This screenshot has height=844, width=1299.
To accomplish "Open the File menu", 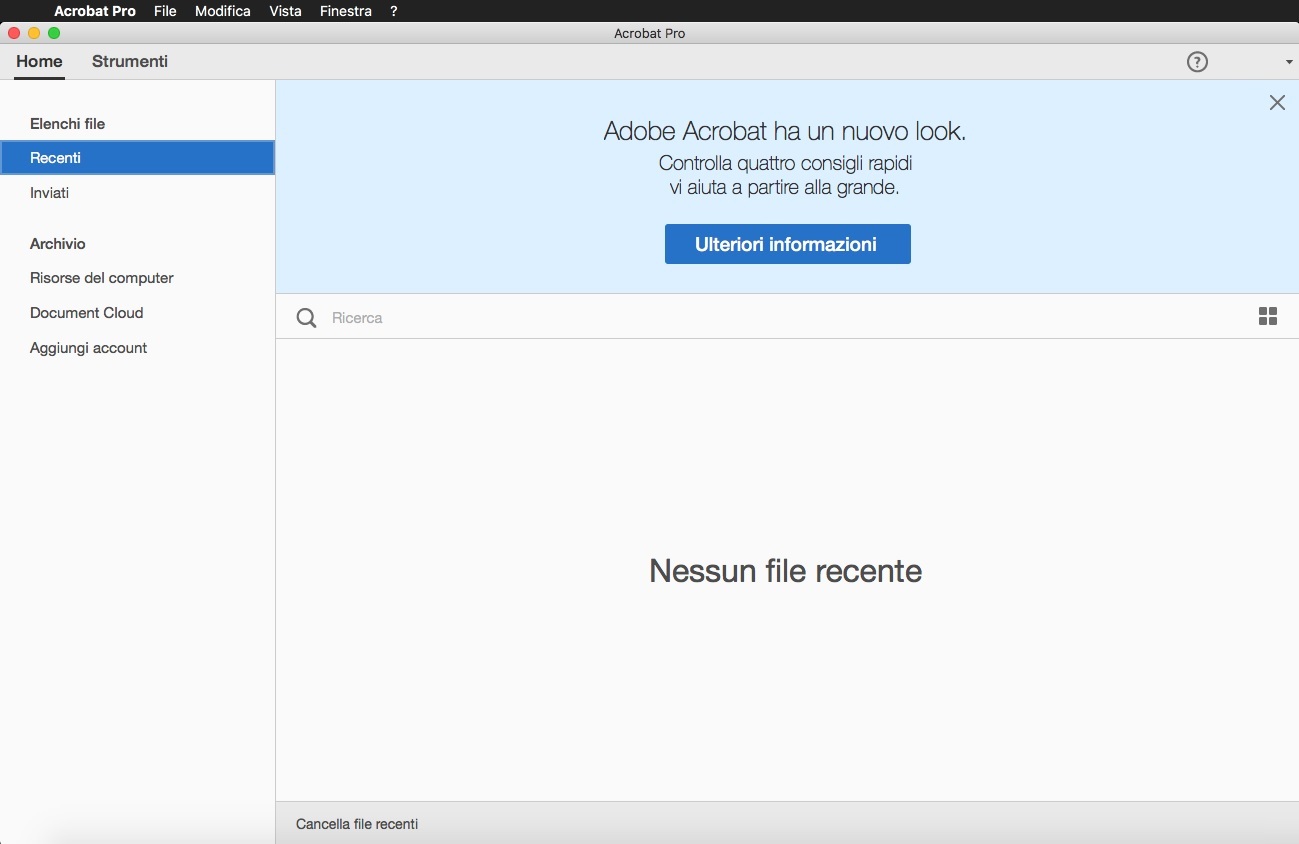I will pos(165,11).
